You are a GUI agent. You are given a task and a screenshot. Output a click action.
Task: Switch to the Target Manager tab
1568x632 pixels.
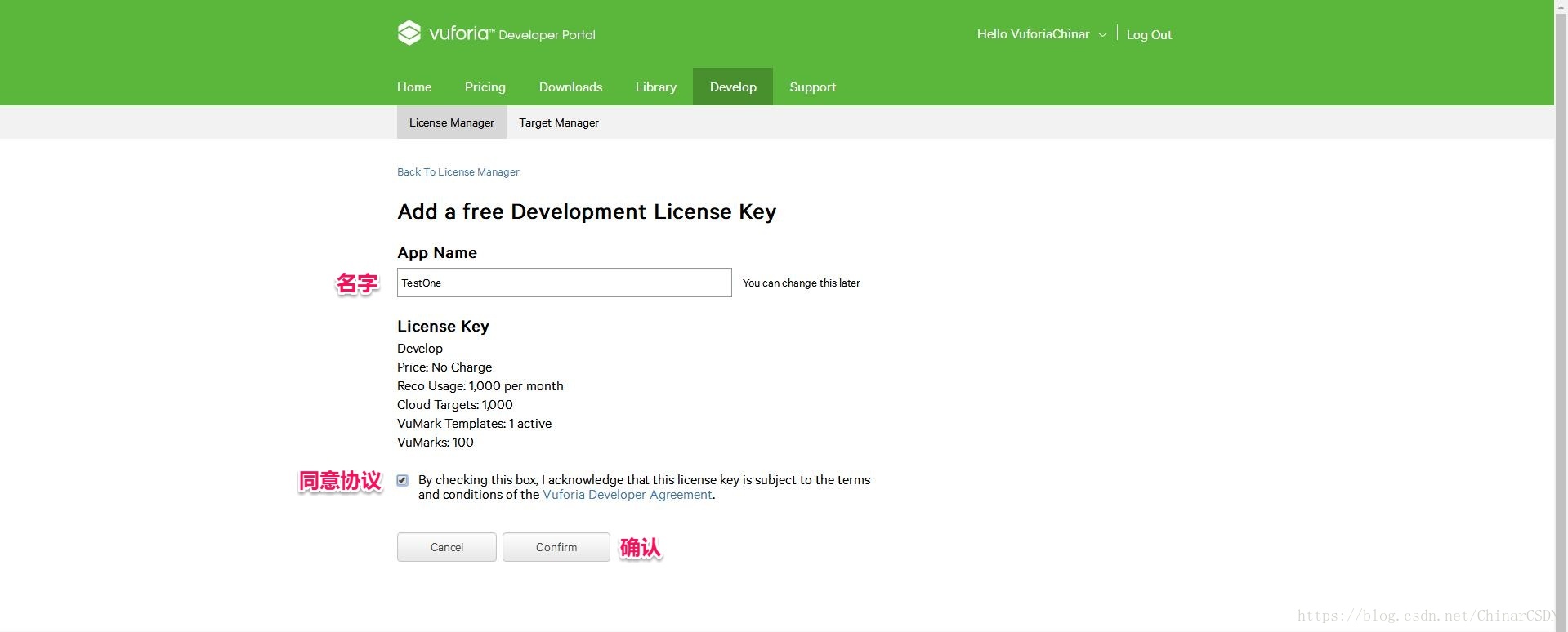point(559,122)
